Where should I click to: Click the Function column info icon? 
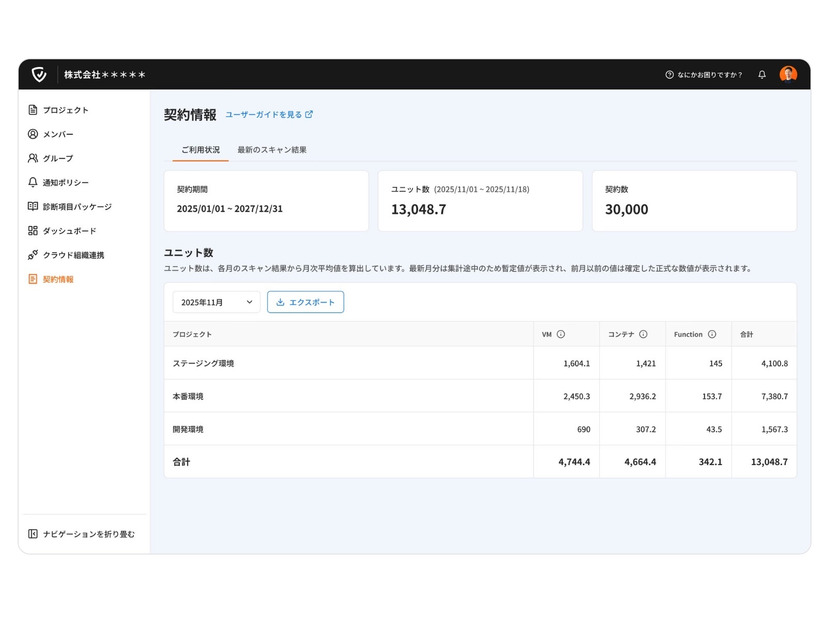(712, 334)
